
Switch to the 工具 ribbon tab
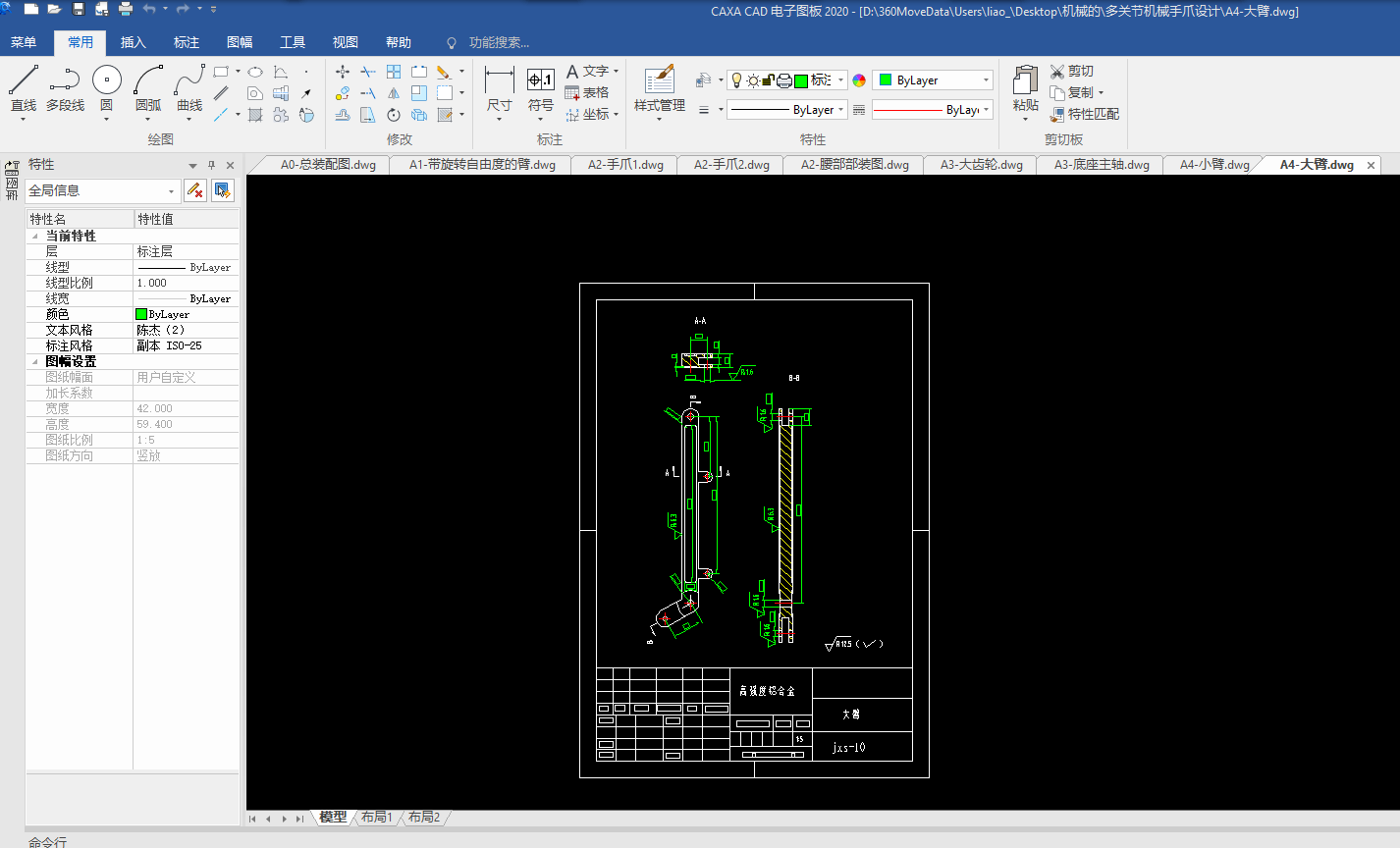tap(292, 42)
